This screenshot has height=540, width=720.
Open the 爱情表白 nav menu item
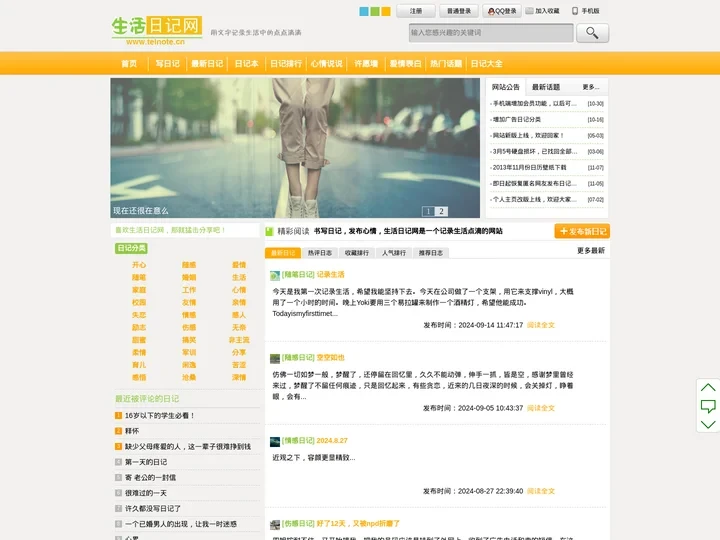click(x=405, y=63)
